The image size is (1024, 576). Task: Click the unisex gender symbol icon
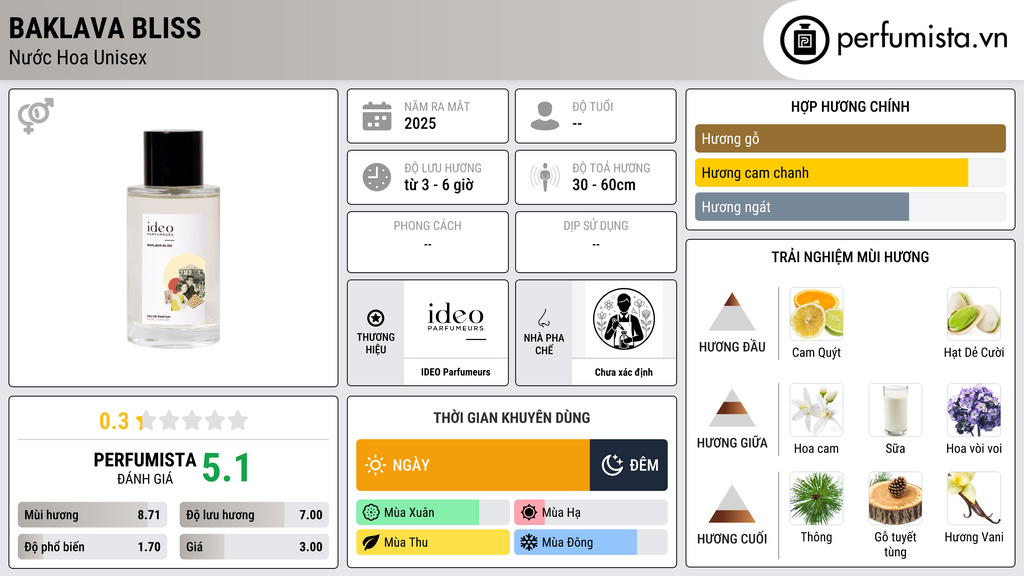[36, 116]
